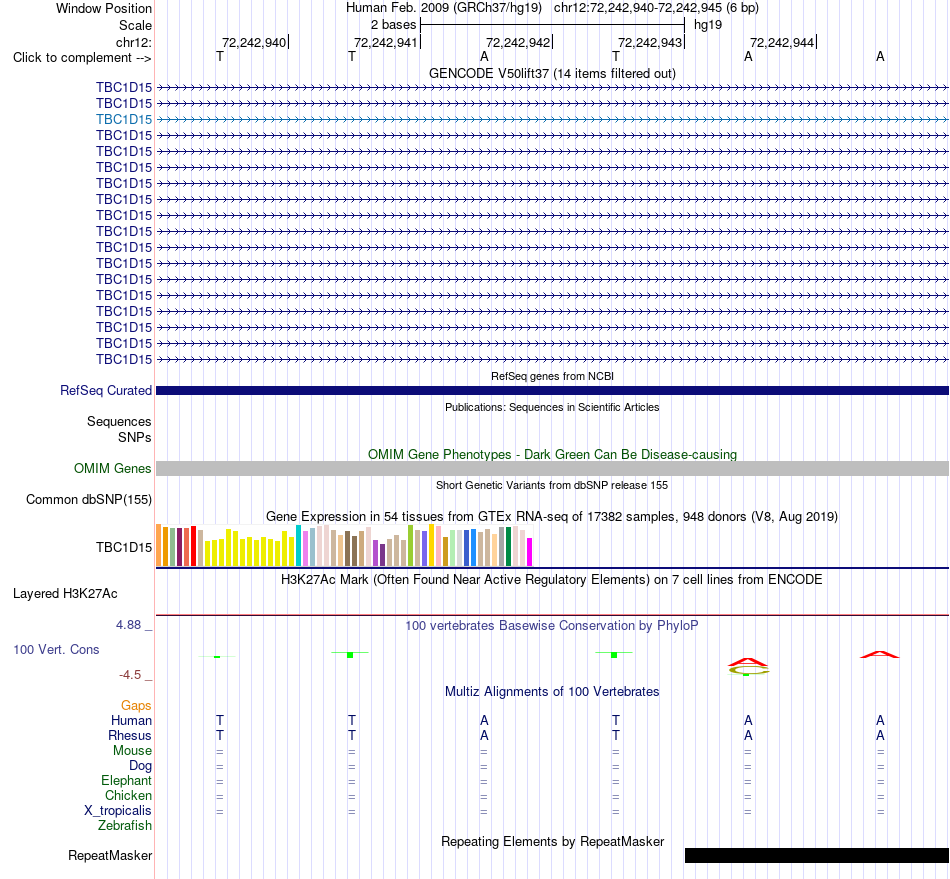Click the 4.88 PhyloP upper scale value

coord(128,625)
